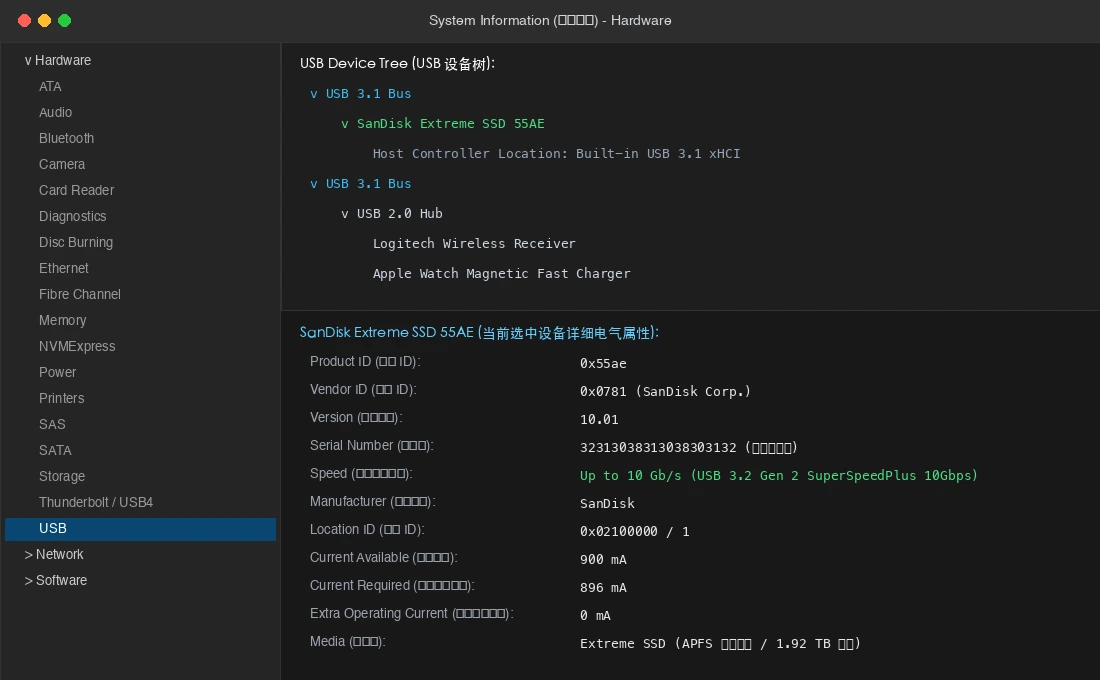Viewport: 1100px width, 680px height.
Task: Collapse the Hardware section in sidebar
Action: 28,61
